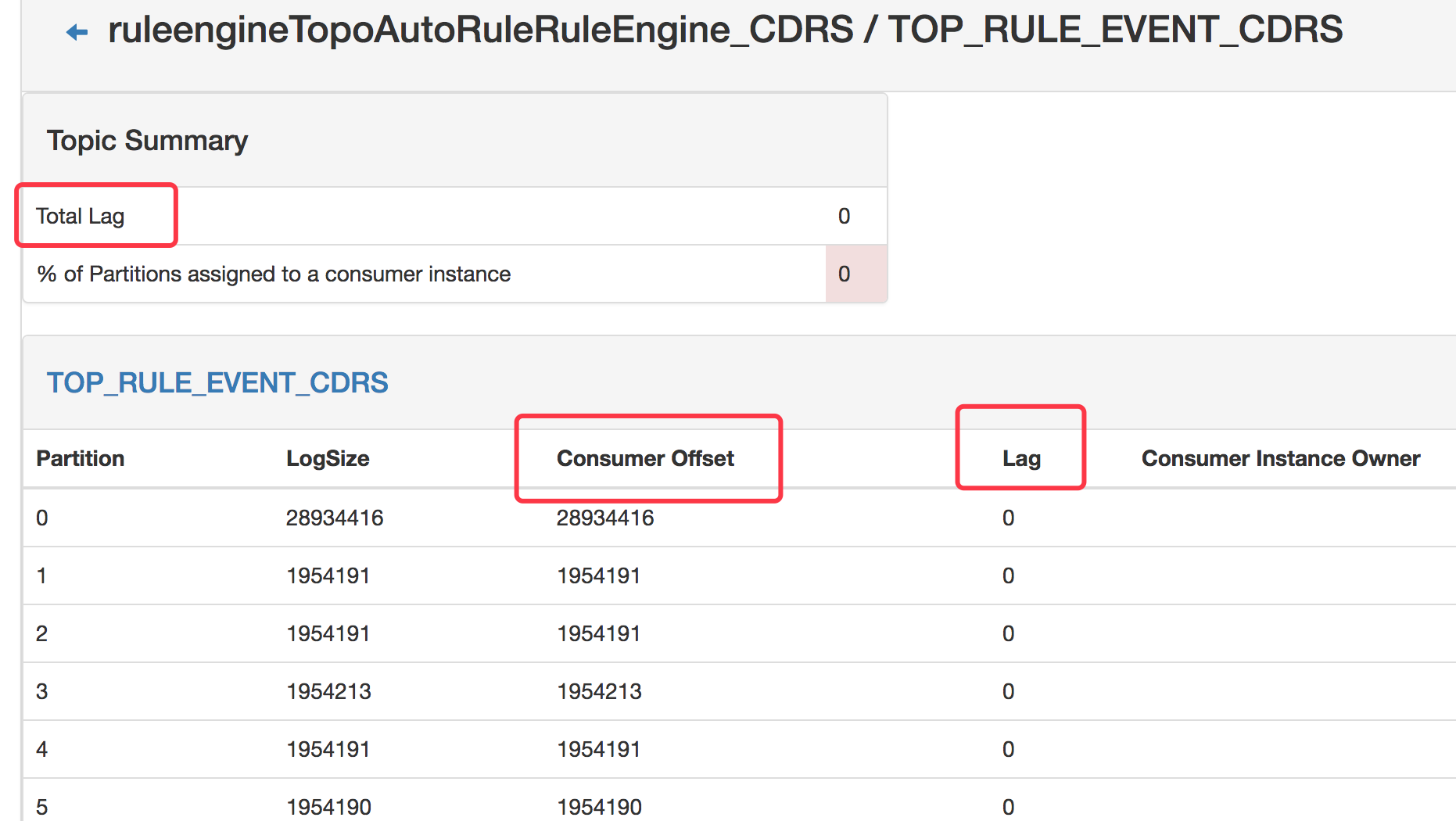Click the pink-highlighted partitions assigned percentage value
The height and width of the screenshot is (821, 1456).
click(x=845, y=274)
